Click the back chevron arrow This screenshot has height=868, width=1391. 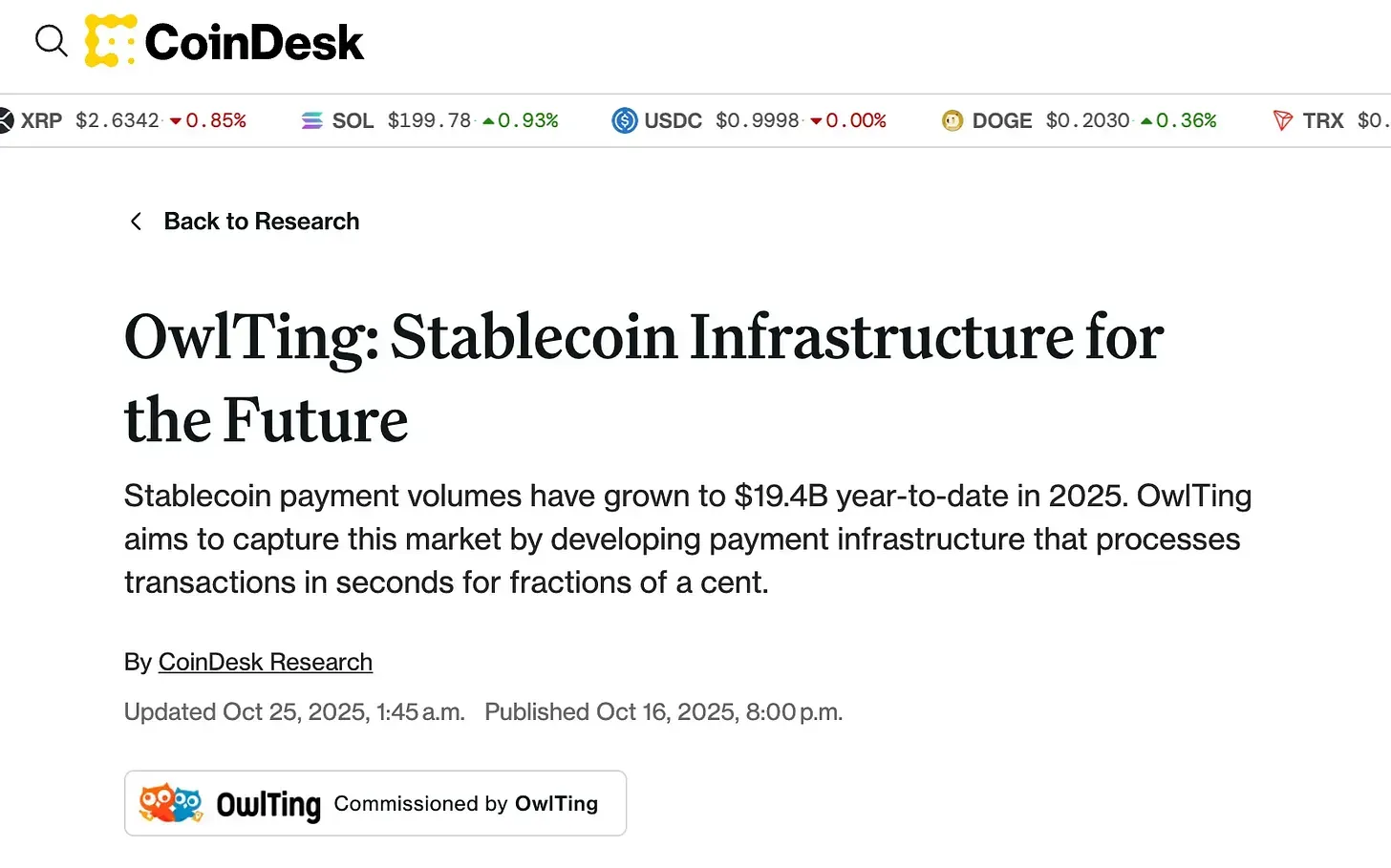tap(136, 222)
